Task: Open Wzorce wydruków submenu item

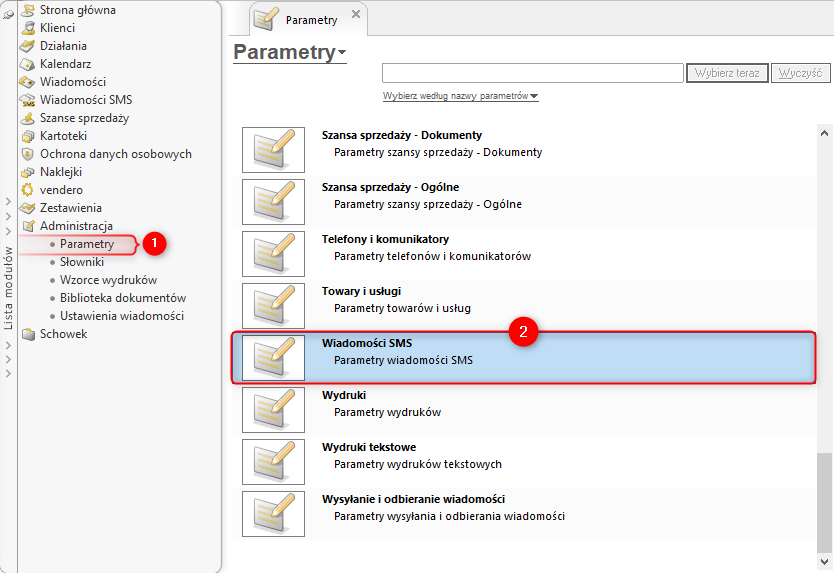Action: point(108,280)
